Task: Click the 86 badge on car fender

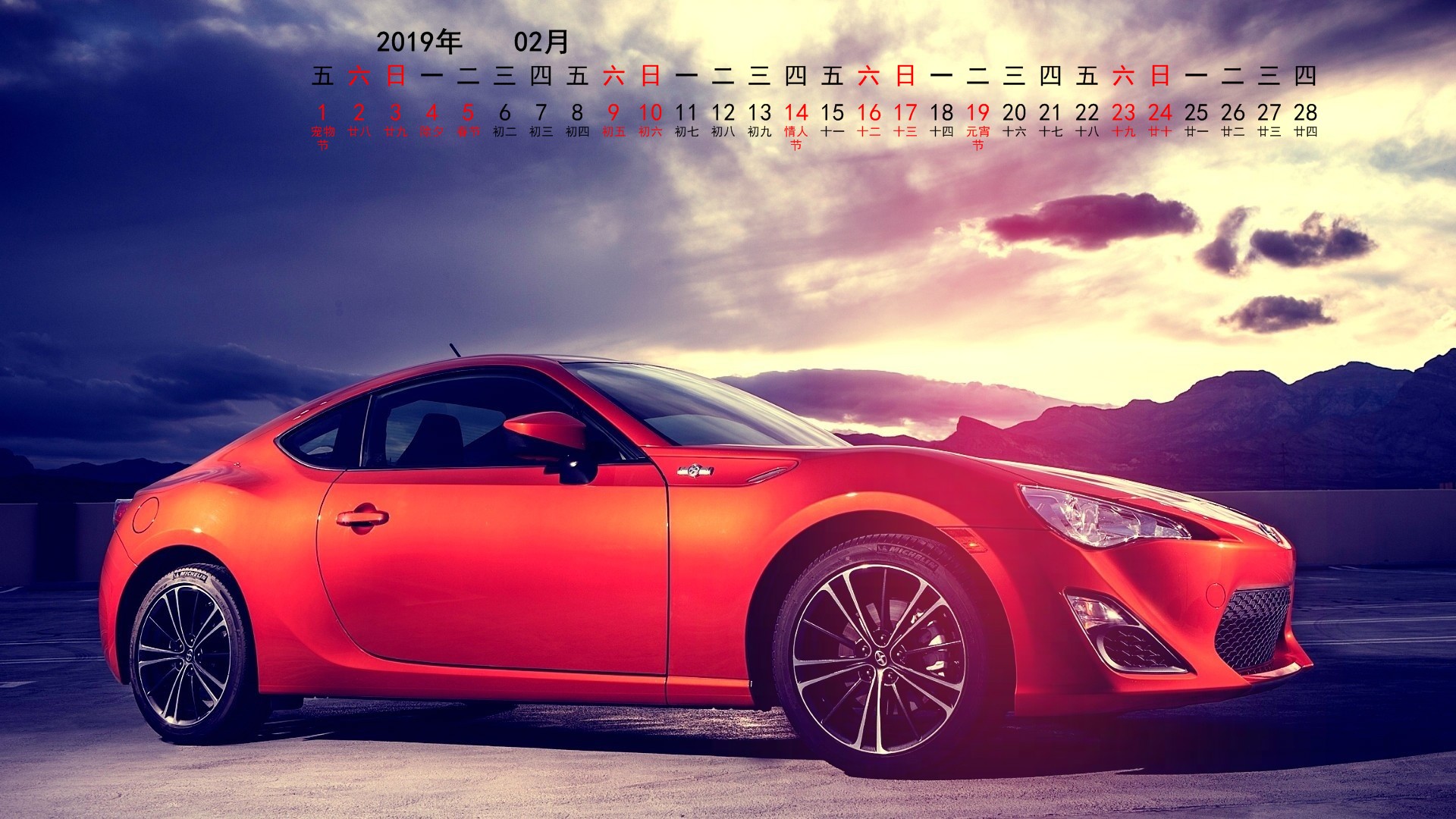Action: coord(695,471)
